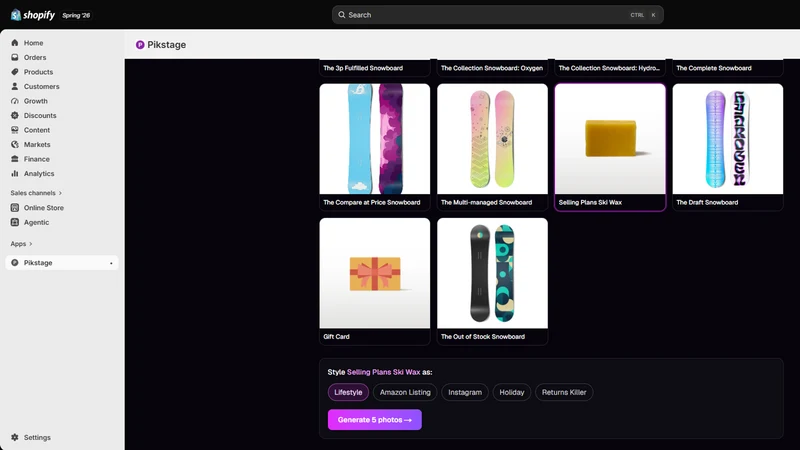This screenshot has height=450, width=800.
Task: Click the Customers person icon
Action: [15, 86]
